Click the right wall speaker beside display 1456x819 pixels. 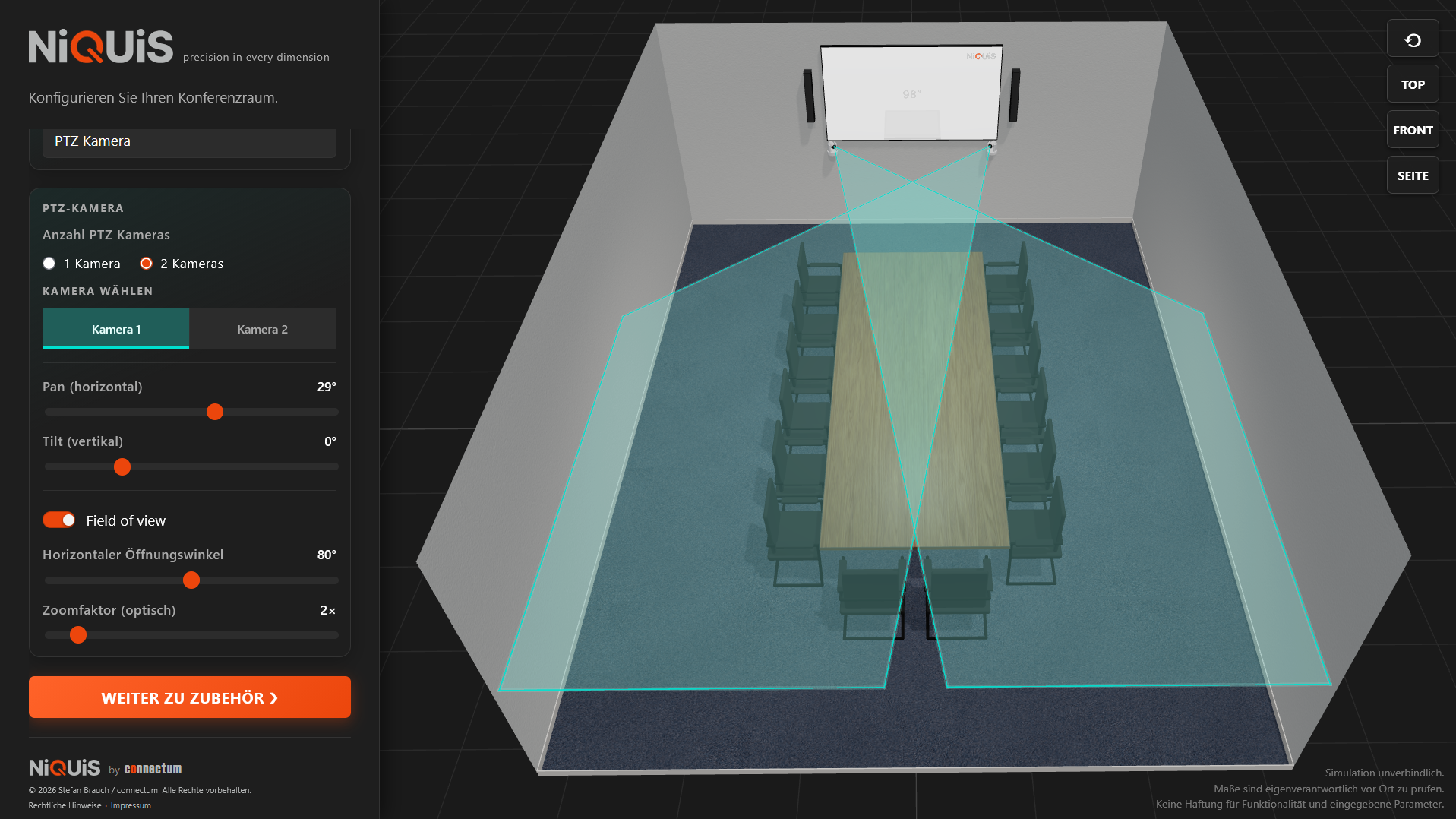pos(1015,95)
